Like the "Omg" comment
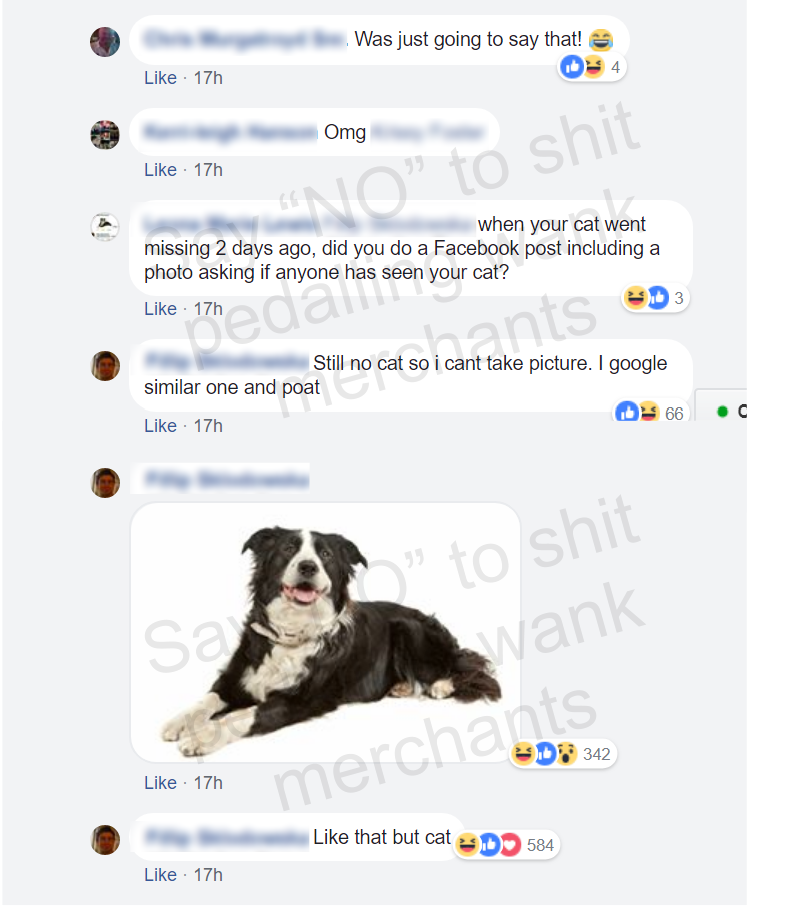 (160, 170)
